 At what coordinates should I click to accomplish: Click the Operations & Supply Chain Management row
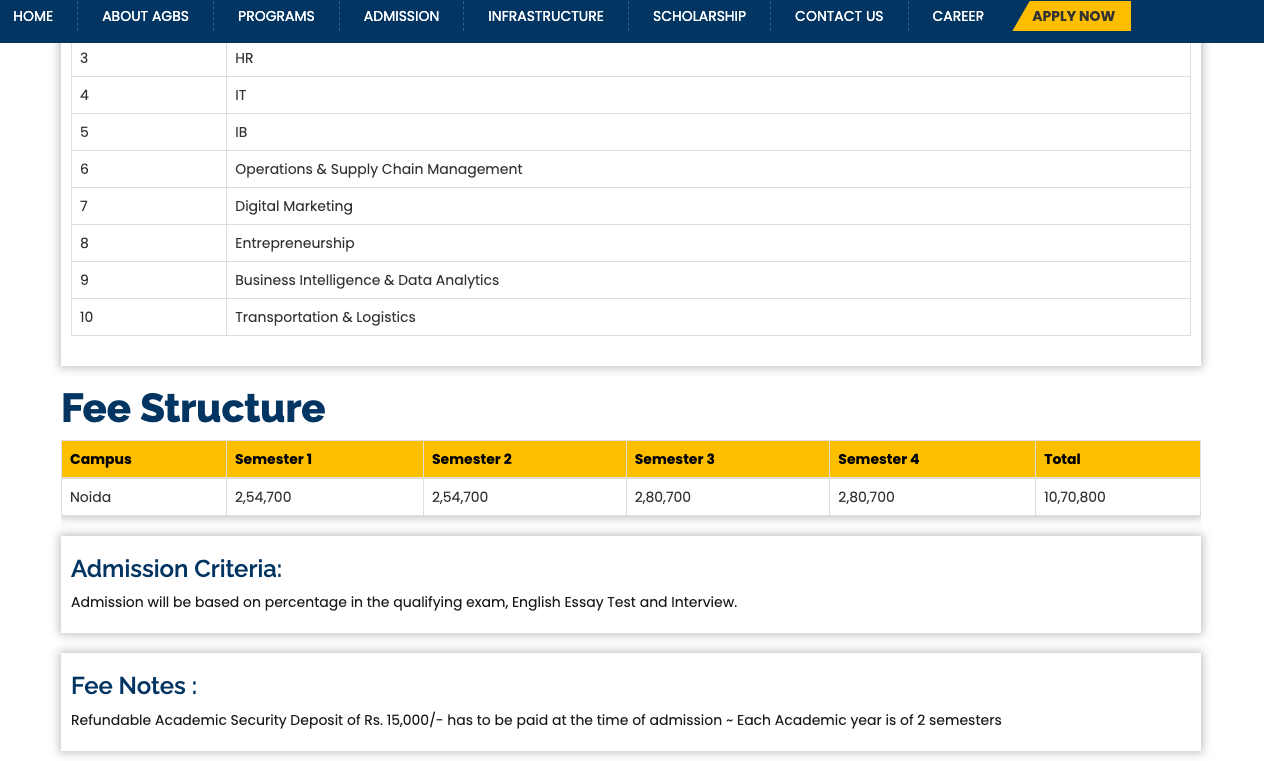pos(378,169)
